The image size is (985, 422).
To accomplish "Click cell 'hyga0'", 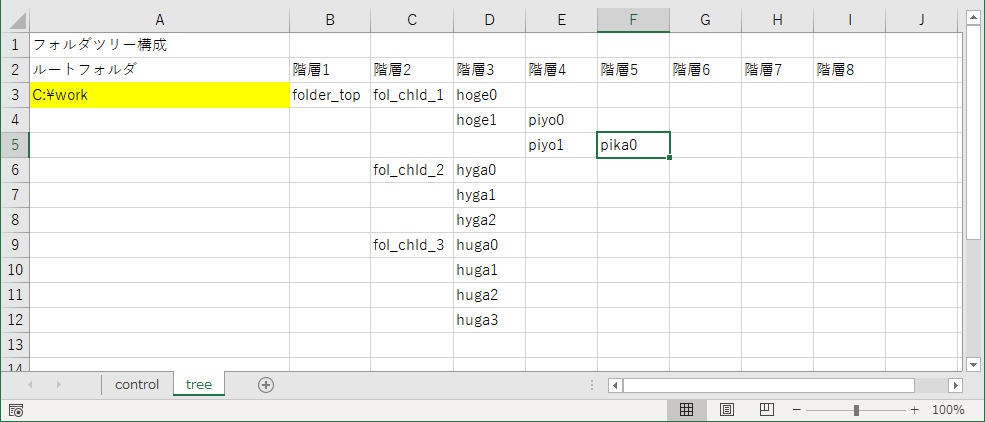I will tap(489, 170).
